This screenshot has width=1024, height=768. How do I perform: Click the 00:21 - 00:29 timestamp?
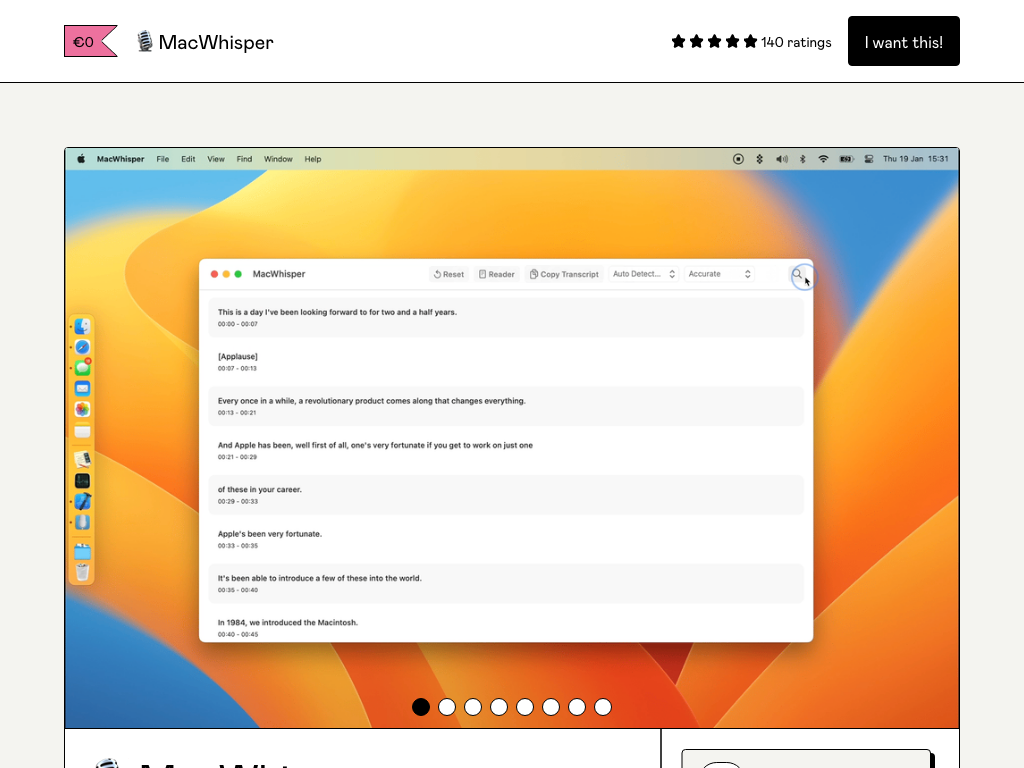click(x=237, y=457)
